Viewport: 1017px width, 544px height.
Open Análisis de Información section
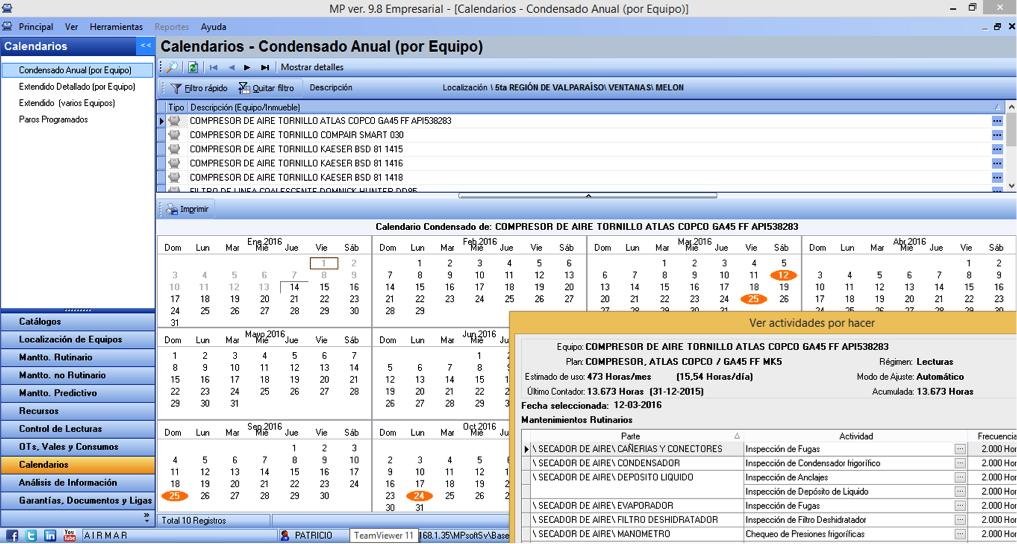[x=78, y=482]
